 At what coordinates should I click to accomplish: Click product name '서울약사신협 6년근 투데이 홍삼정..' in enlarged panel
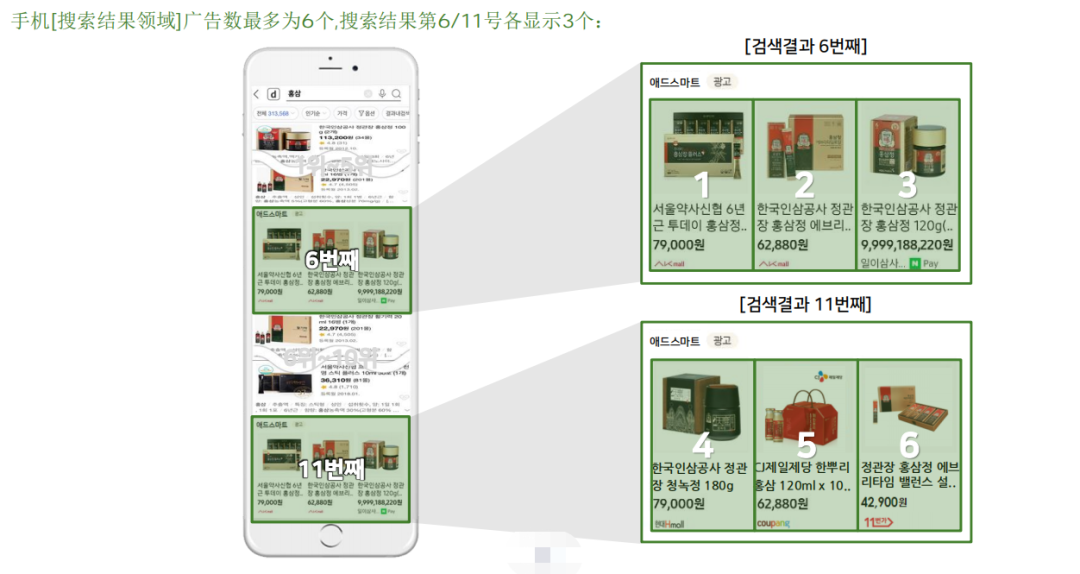700,217
